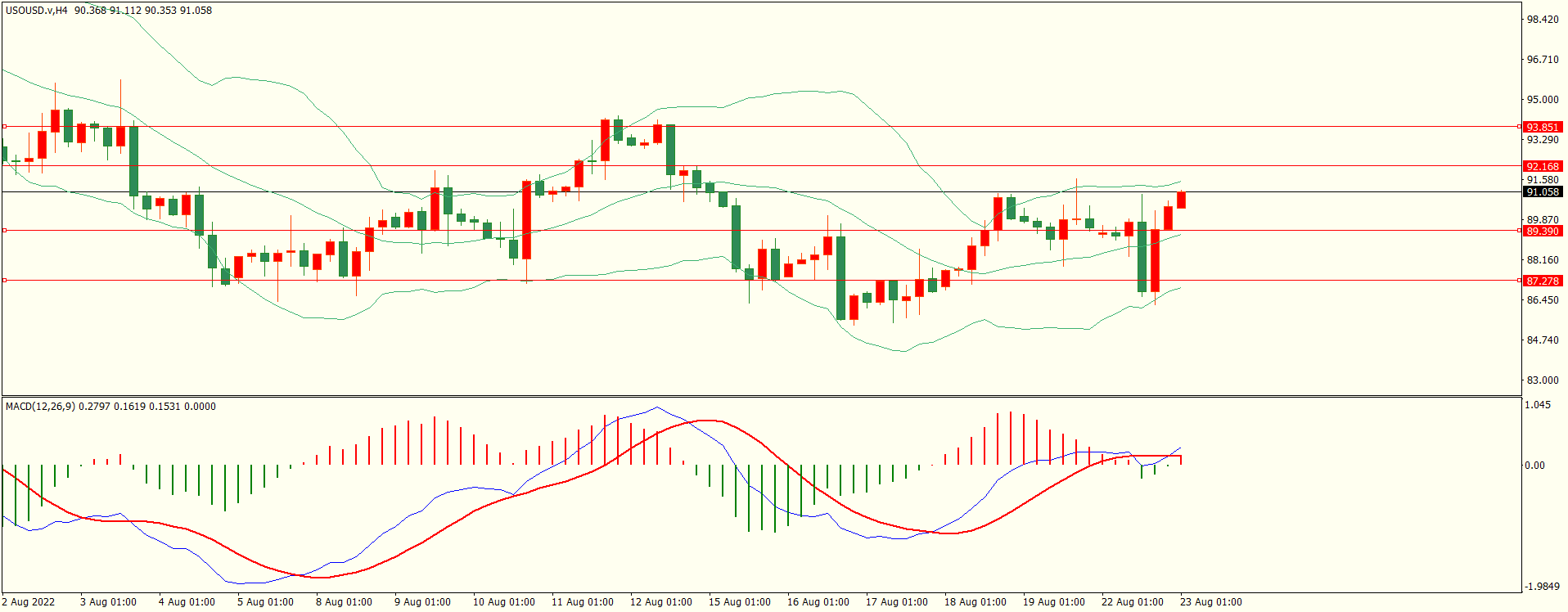Click the 2 Aug 2022 date label

click(x=29, y=602)
